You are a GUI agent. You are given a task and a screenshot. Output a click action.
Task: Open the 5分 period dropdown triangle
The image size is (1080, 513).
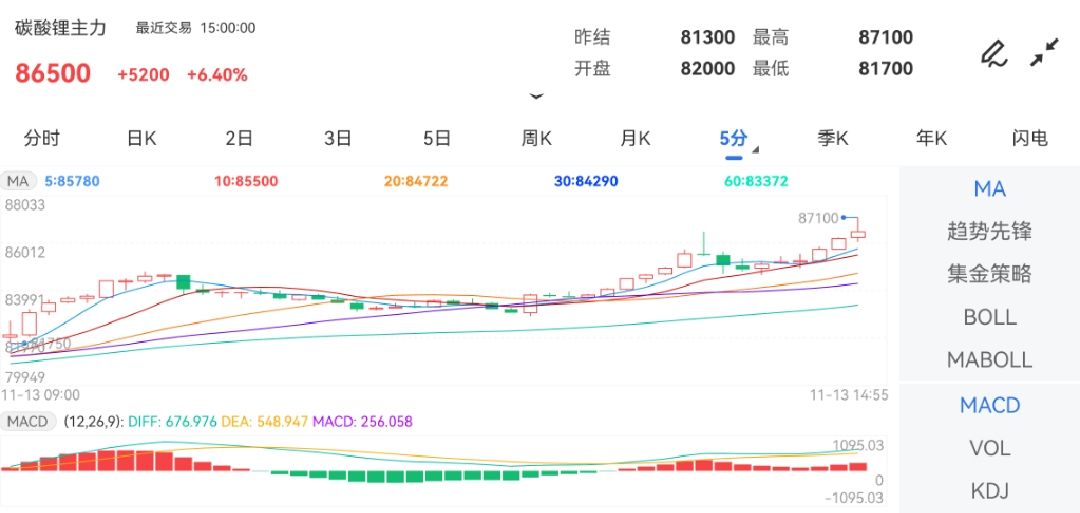click(756, 149)
